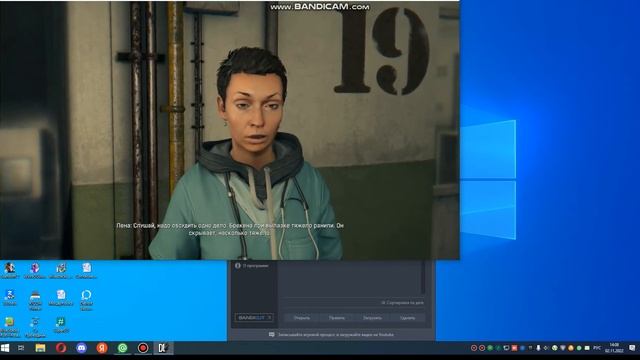Open the taskbar clock and date
640x360 pixels.
click(614, 348)
